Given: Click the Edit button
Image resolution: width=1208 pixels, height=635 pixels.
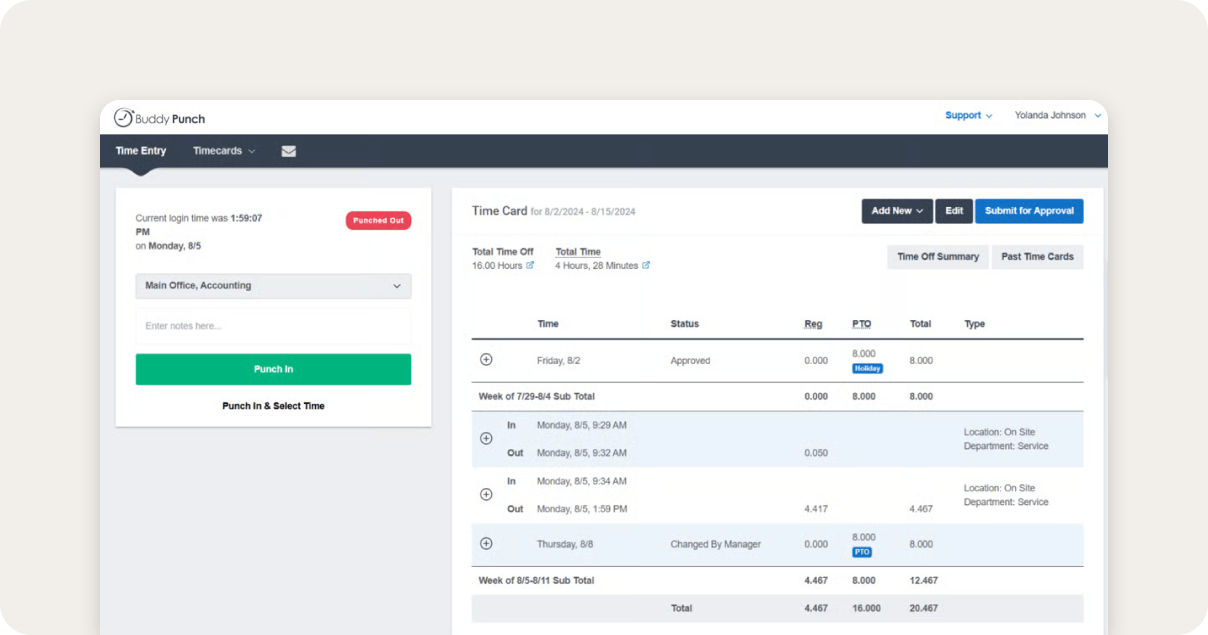Looking at the screenshot, I should (x=954, y=211).
